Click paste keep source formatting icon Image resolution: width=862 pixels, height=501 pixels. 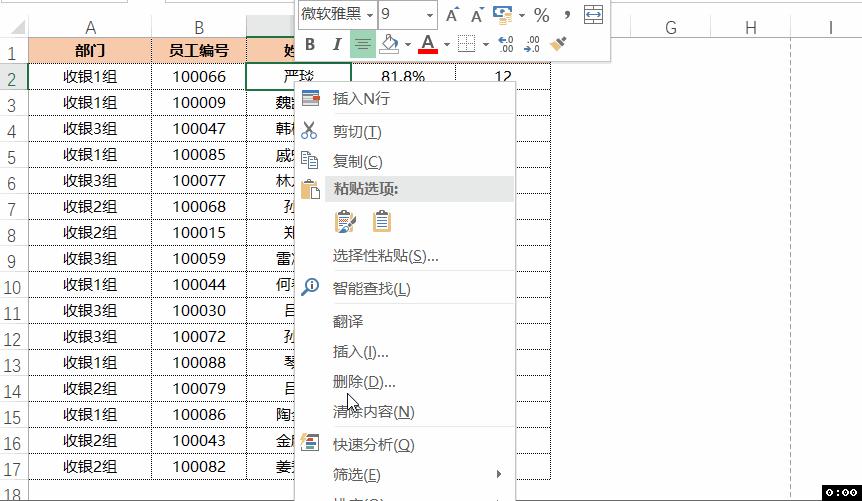(x=345, y=221)
